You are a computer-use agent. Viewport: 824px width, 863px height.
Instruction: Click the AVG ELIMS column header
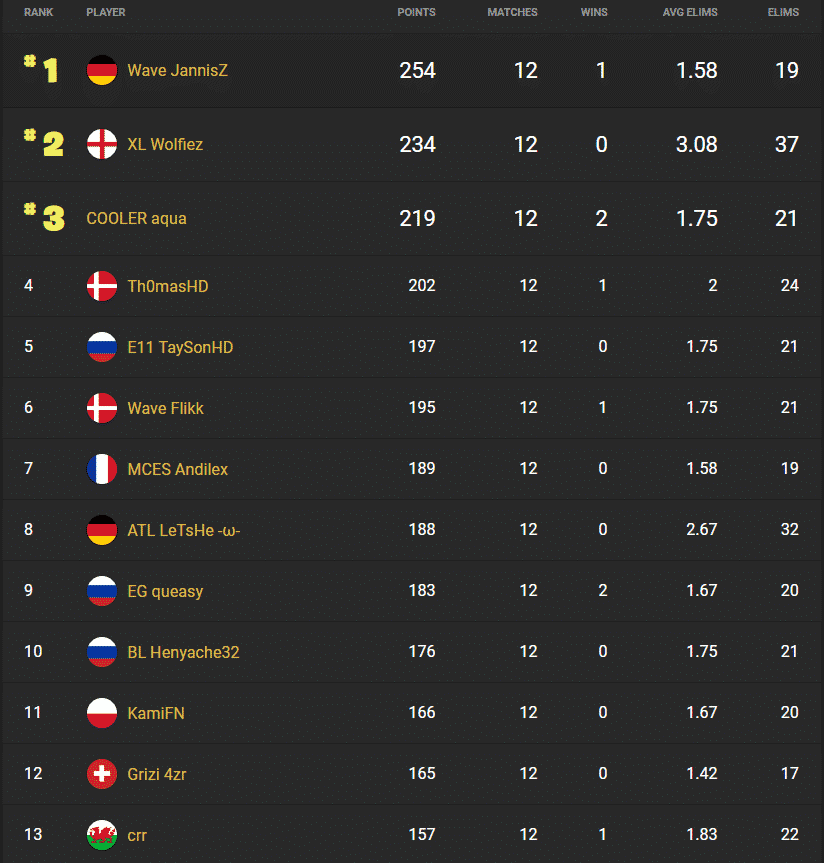pos(690,12)
